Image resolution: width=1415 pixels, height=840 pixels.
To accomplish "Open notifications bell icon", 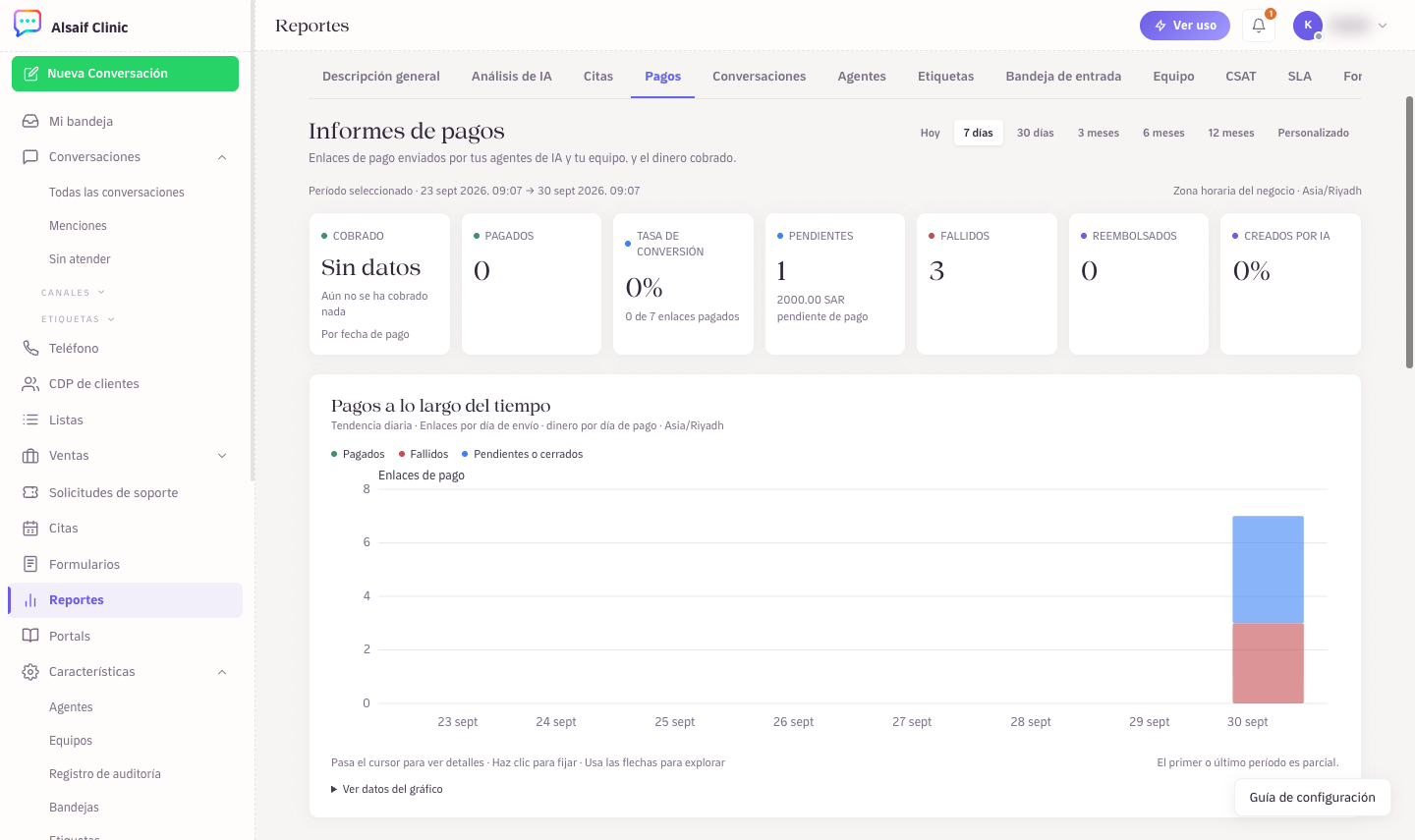I will point(1259,26).
